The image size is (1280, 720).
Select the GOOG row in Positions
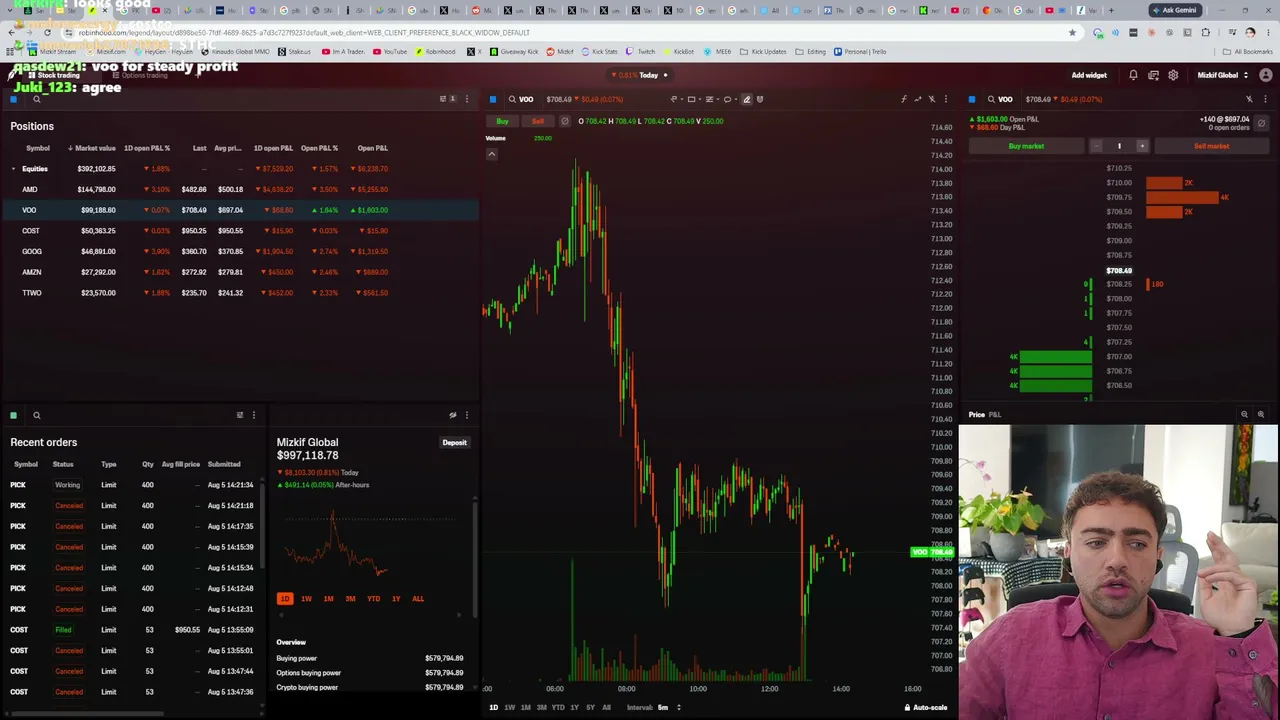[240, 251]
